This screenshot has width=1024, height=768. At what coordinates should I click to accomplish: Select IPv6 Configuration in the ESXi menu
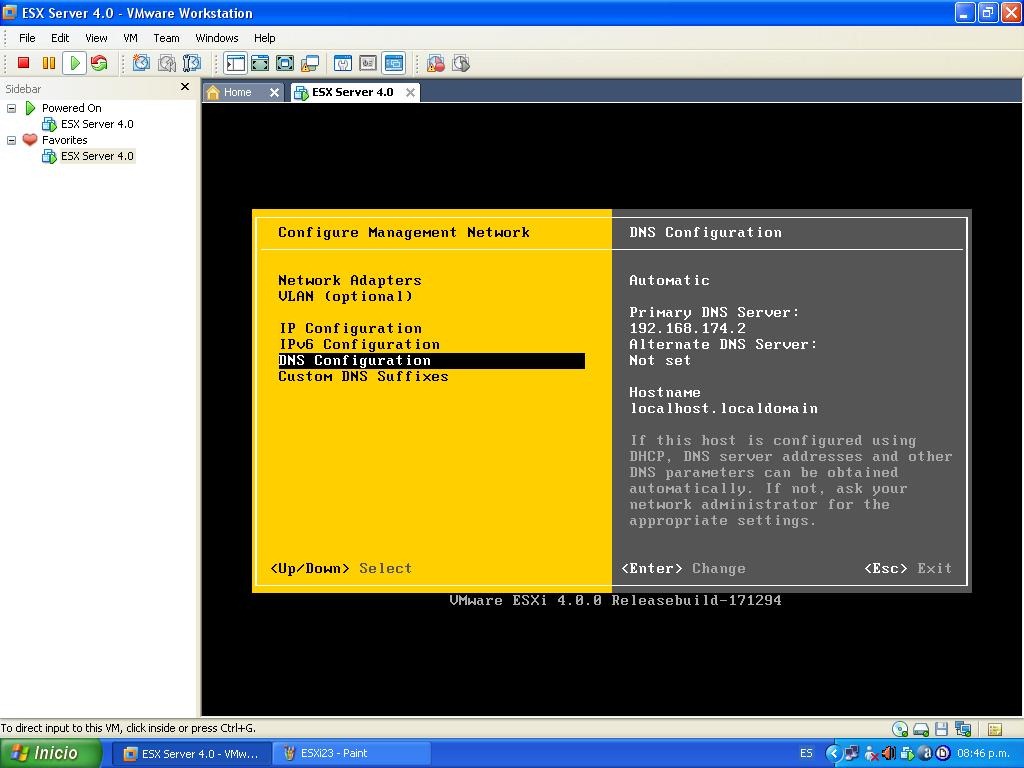(x=359, y=344)
